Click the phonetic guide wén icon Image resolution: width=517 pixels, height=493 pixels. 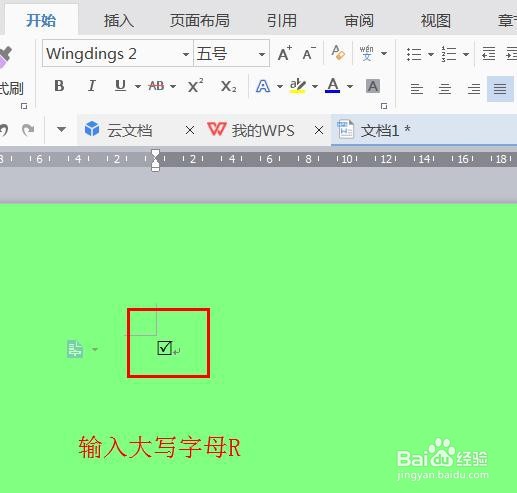click(x=366, y=53)
